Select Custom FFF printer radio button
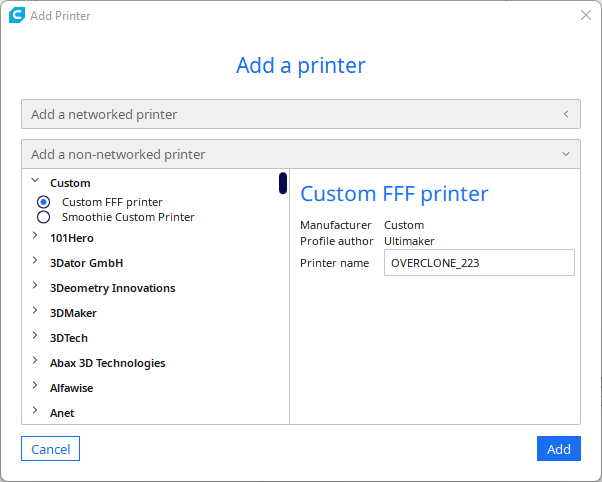This screenshot has width=602, height=482. pos(43,202)
